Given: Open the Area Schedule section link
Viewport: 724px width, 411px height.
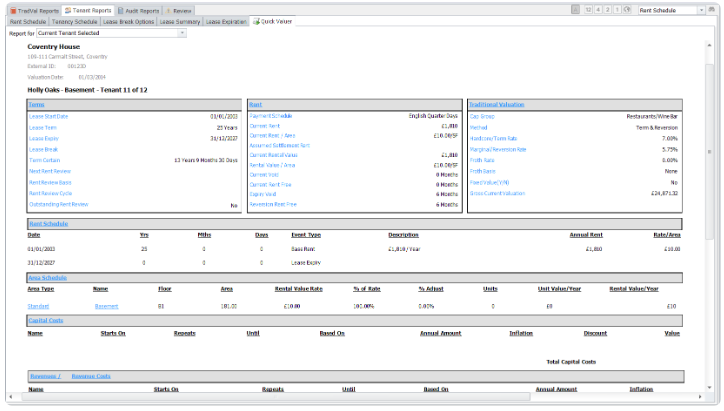Looking at the screenshot, I should (48, 277).
